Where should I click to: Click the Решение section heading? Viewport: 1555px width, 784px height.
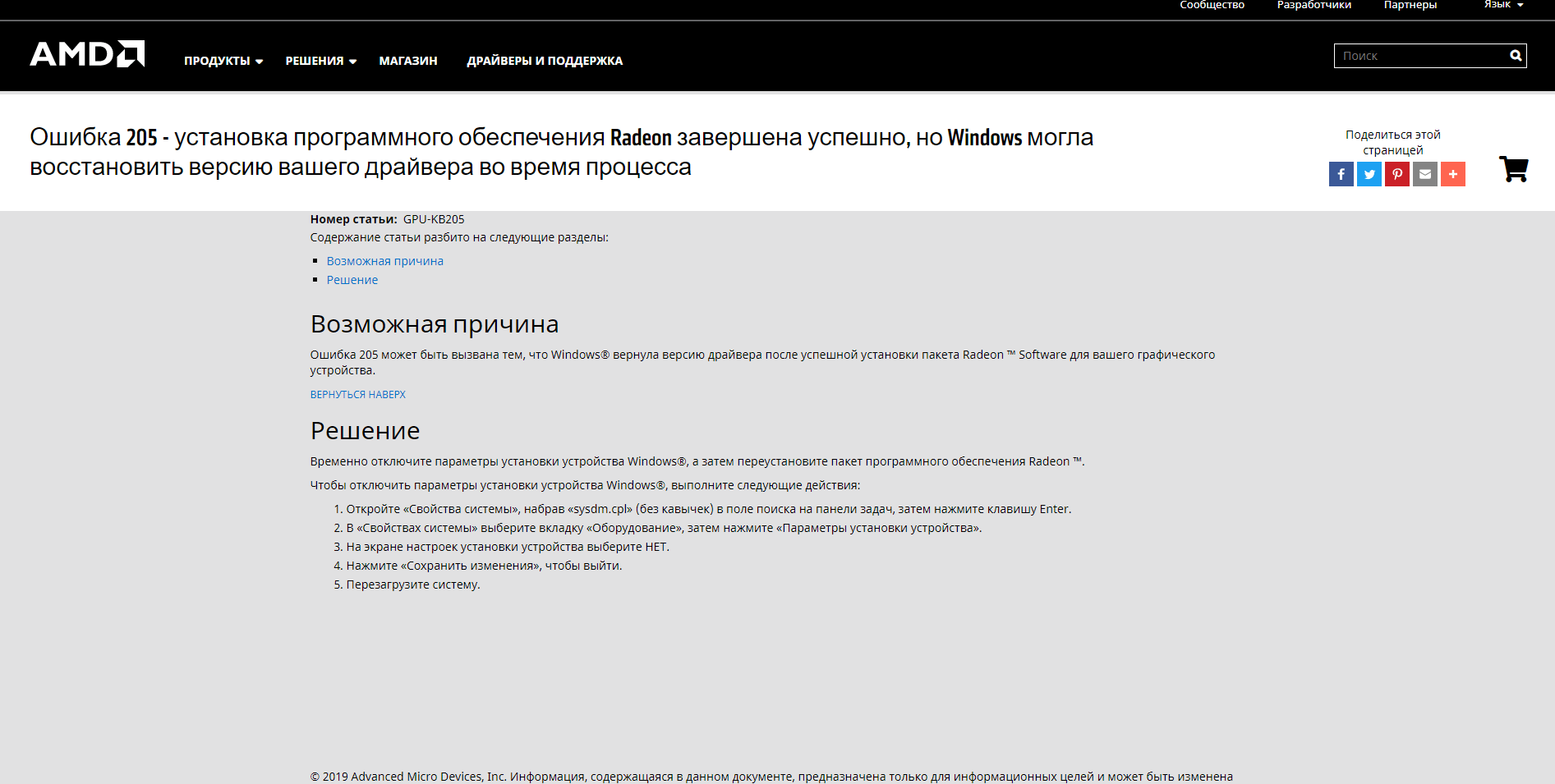(365, 431)
